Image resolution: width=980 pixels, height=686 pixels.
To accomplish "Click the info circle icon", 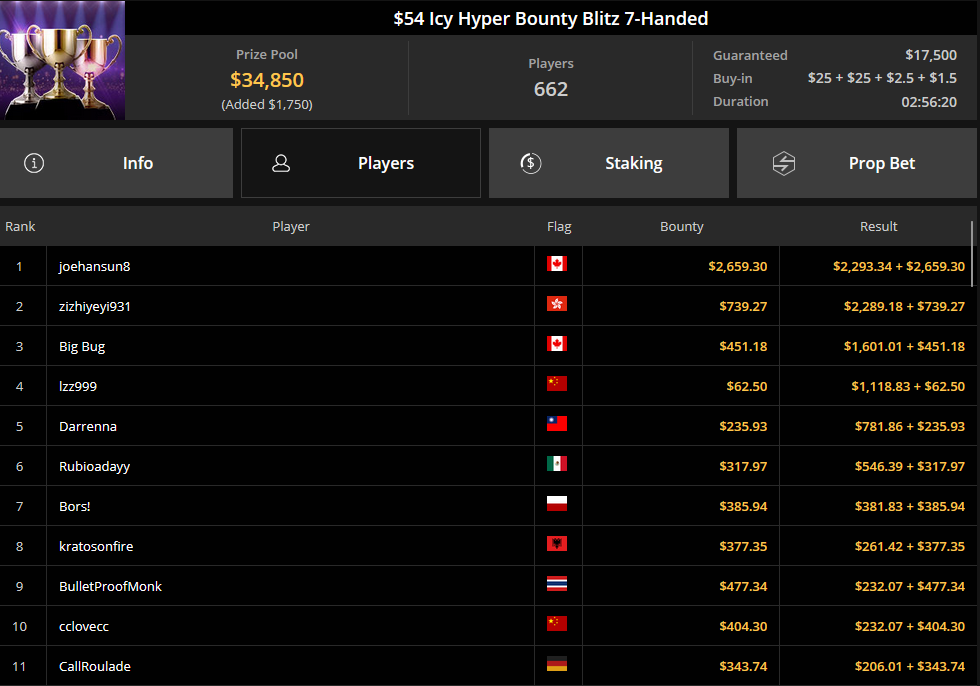I will tap(34, 163).
